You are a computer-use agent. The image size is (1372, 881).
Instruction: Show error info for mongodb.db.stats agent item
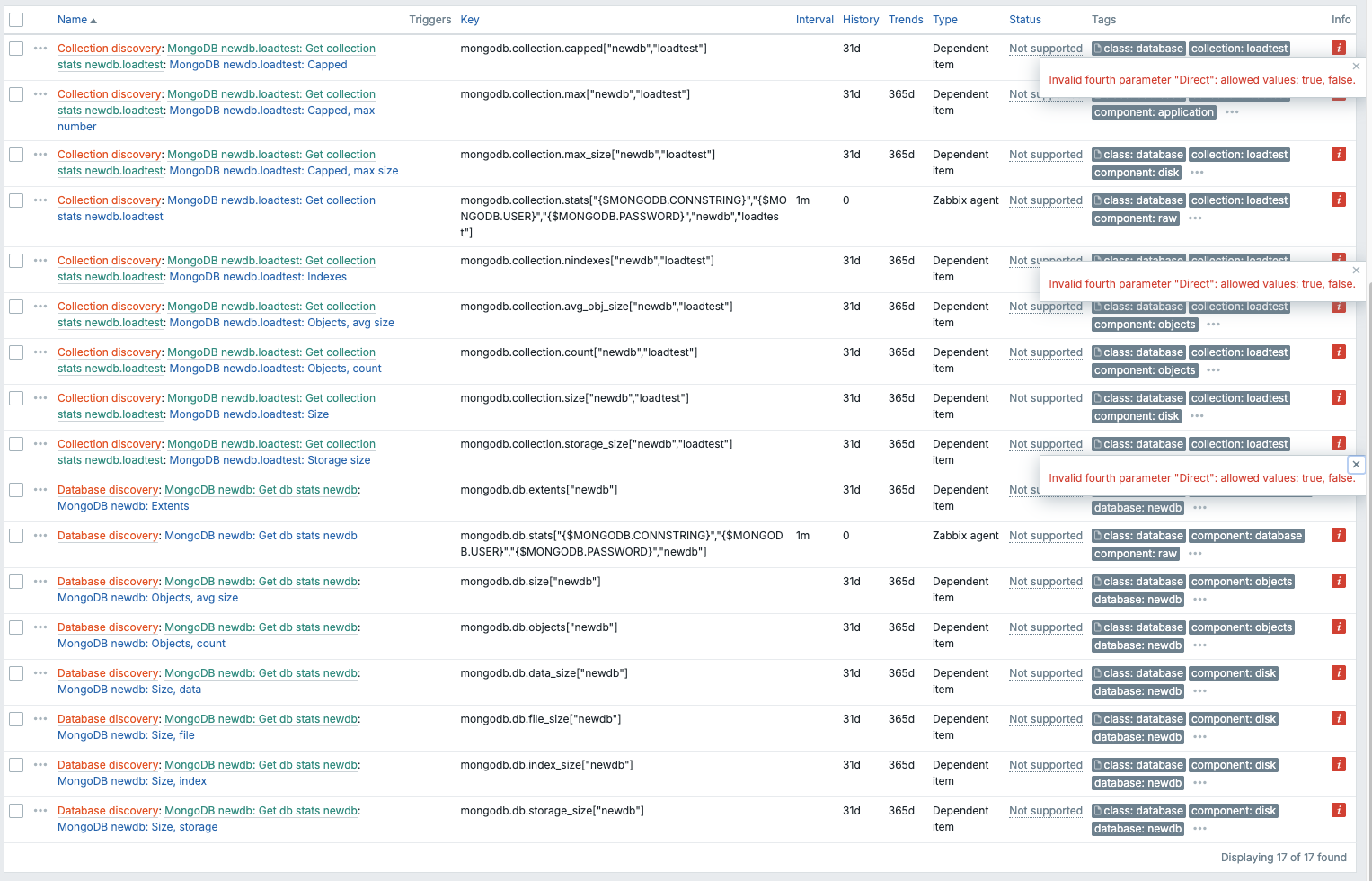pyautogui.click(x=1338, y=536)
